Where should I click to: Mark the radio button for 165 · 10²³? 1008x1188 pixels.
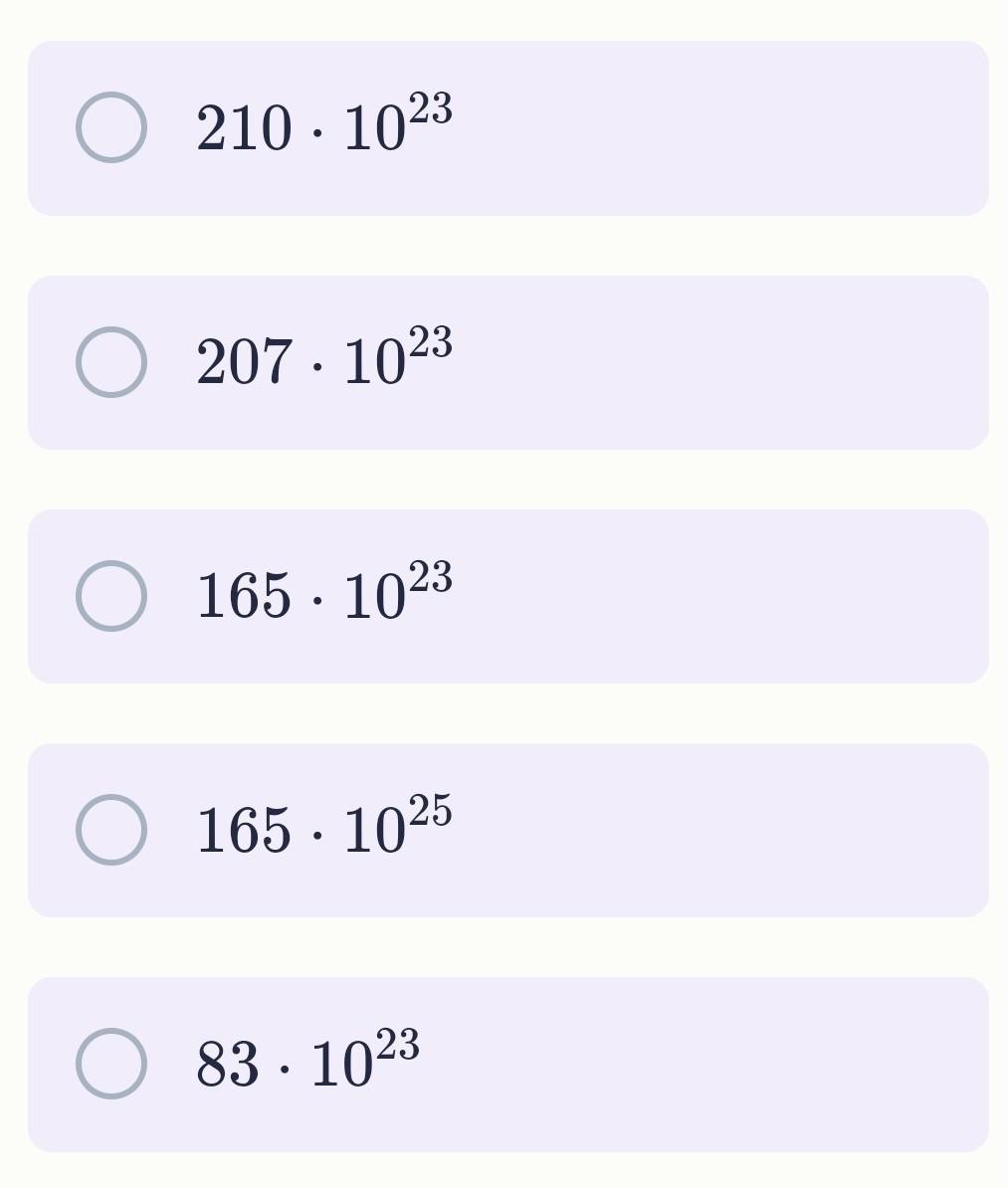click(111, 596)
